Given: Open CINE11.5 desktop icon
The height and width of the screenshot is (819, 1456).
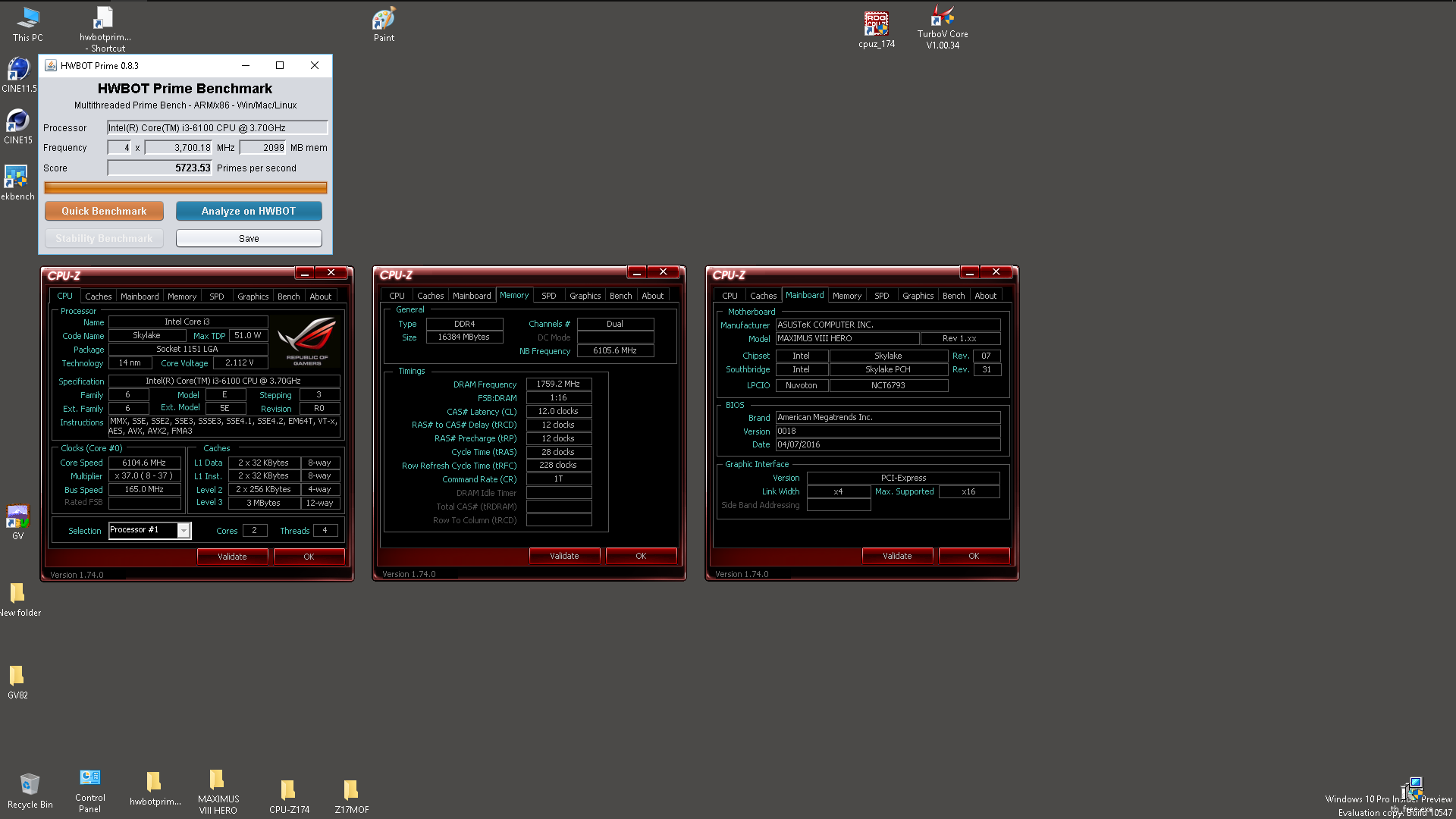Looking at the screenshot, I should click(x=18, y=74).
